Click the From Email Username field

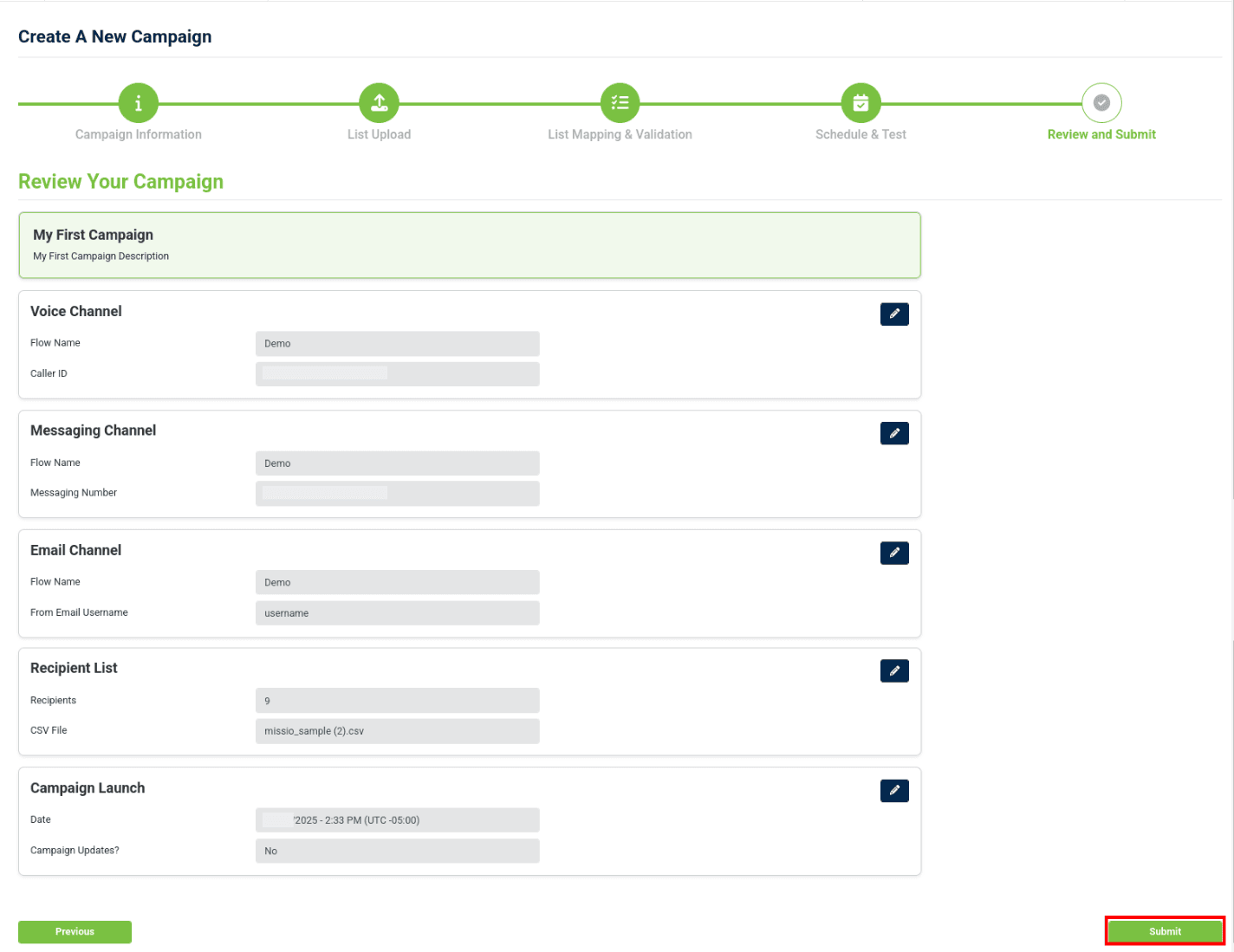click(397, 612)
